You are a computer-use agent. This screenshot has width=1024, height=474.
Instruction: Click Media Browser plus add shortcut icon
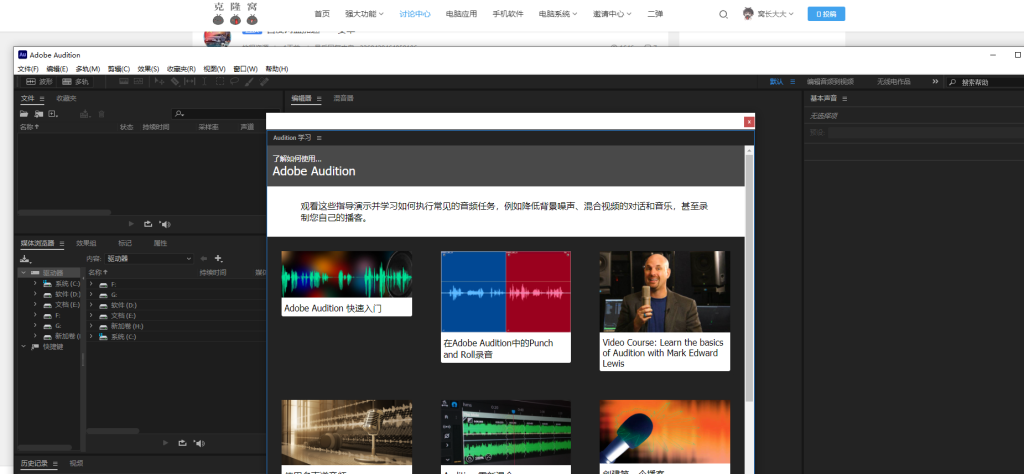[x=219, y=259]
